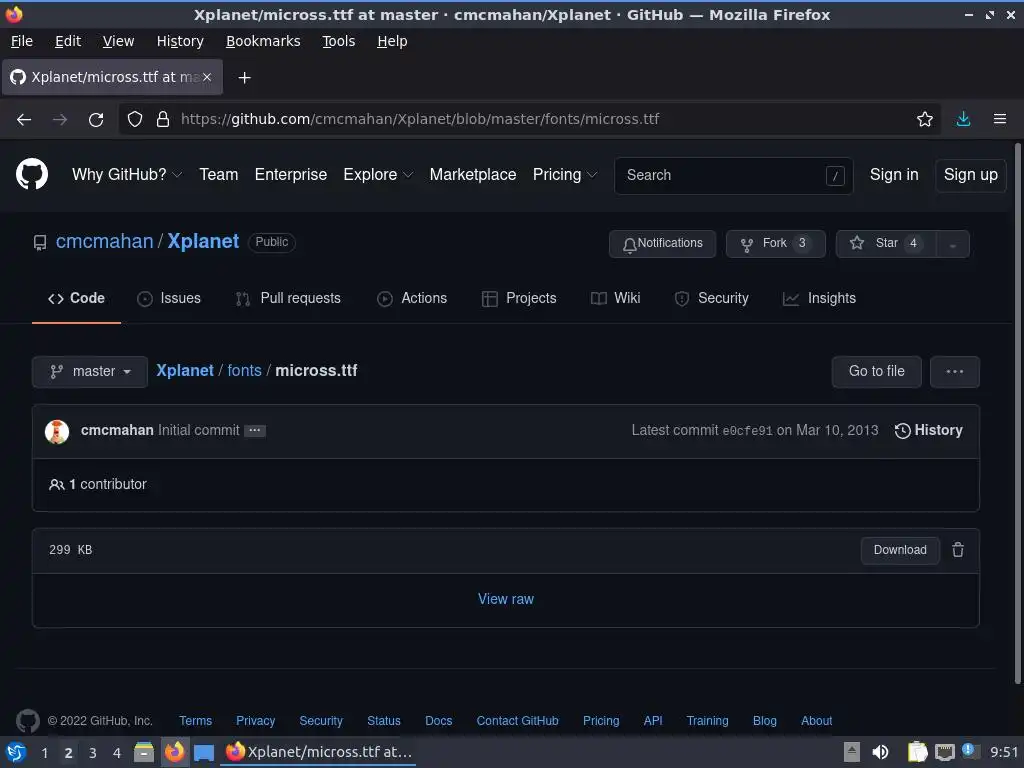Open cmcmahan owner profile link

pos(104,241)
